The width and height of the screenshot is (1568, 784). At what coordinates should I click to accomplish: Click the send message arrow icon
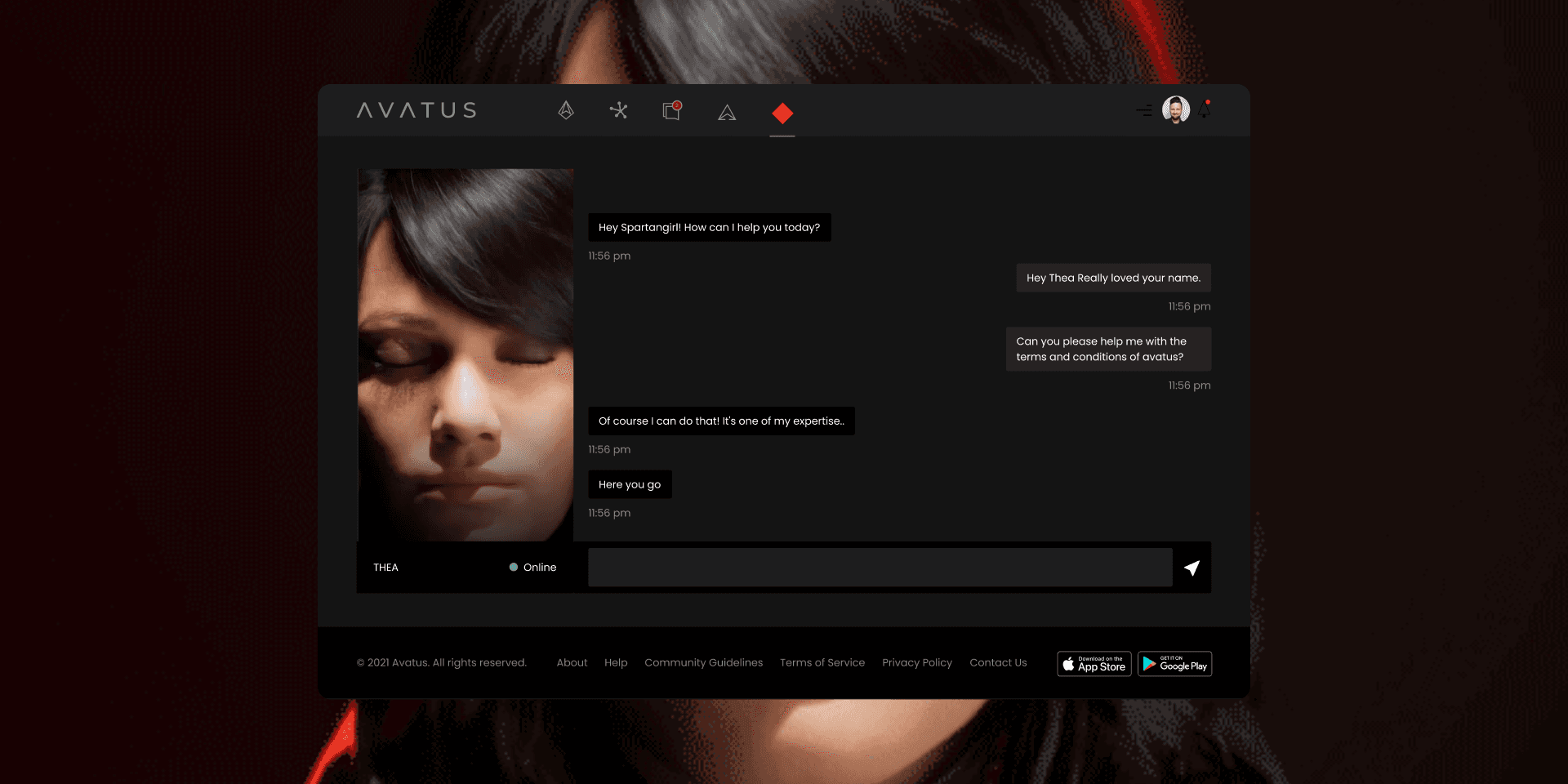(1192, 568)
